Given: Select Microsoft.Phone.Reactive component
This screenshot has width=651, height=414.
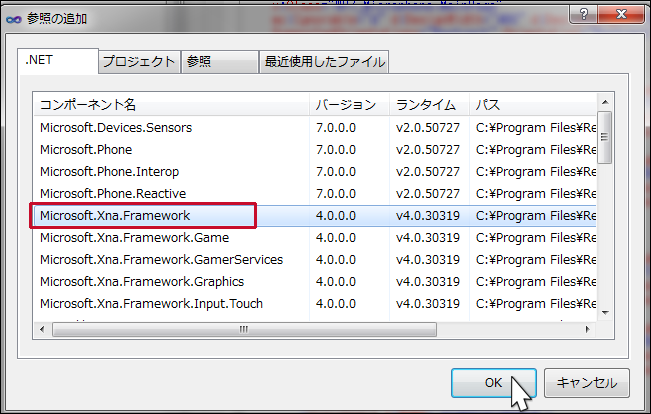Looking at the screenshot, I should (113, 194).
